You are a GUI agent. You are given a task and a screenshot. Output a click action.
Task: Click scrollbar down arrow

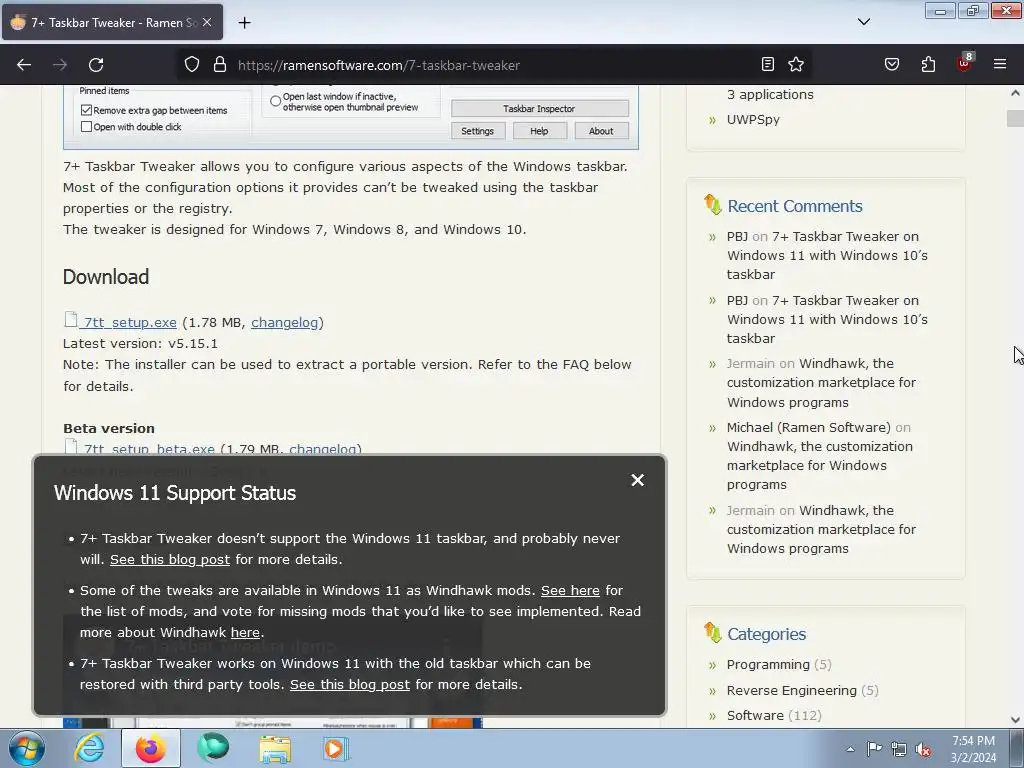coord(1015,720)
